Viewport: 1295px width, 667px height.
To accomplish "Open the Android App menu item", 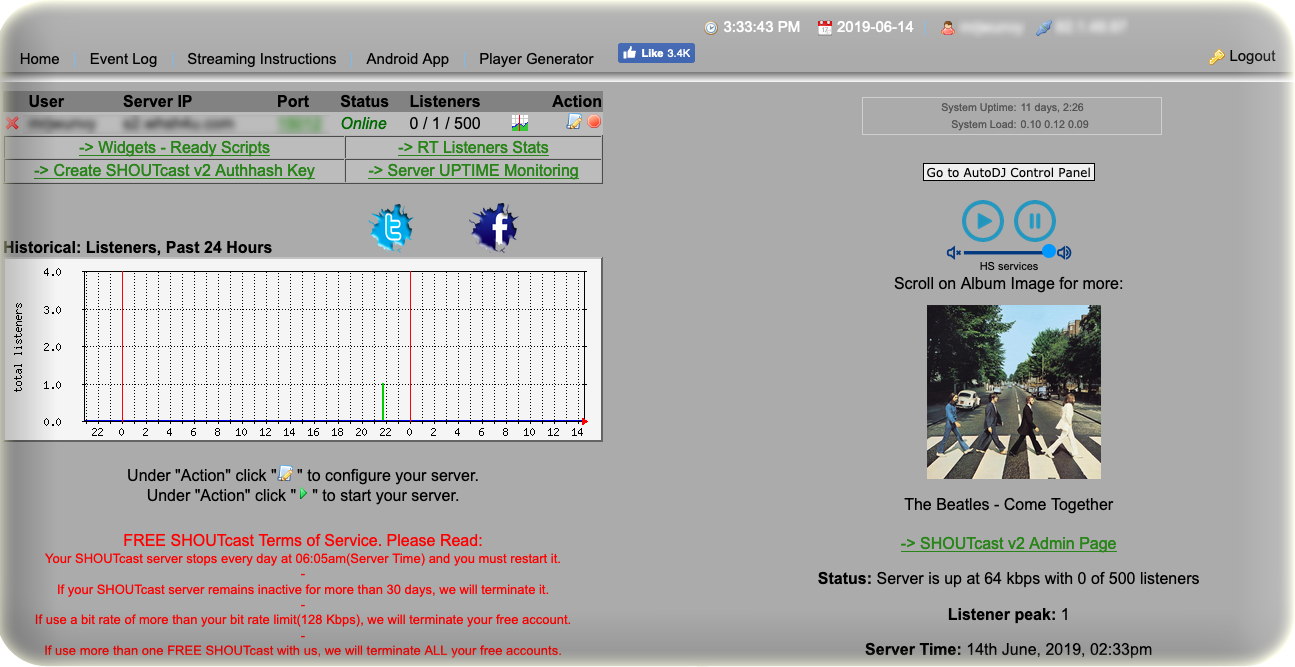I will coord(407,59).
